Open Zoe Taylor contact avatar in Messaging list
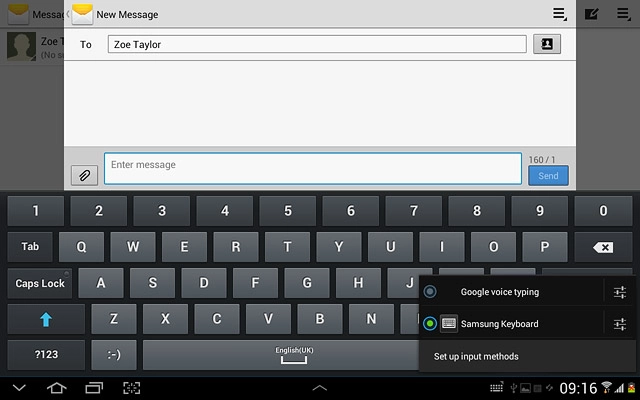640x400 pixels. pyautogui.click(x=21, y=47)
